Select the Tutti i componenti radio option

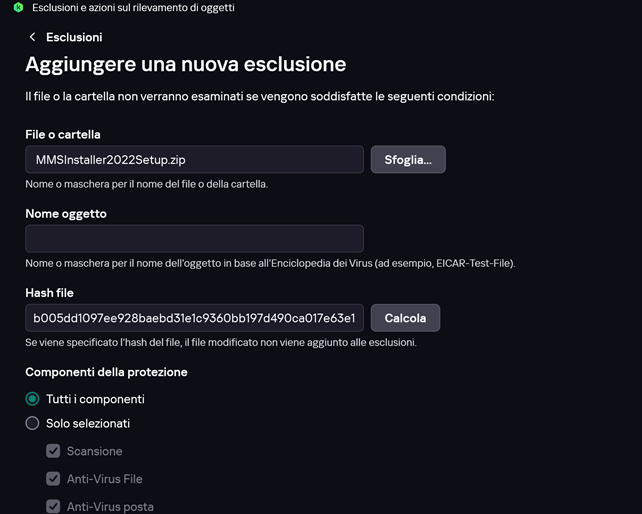(x=32, y=399)
